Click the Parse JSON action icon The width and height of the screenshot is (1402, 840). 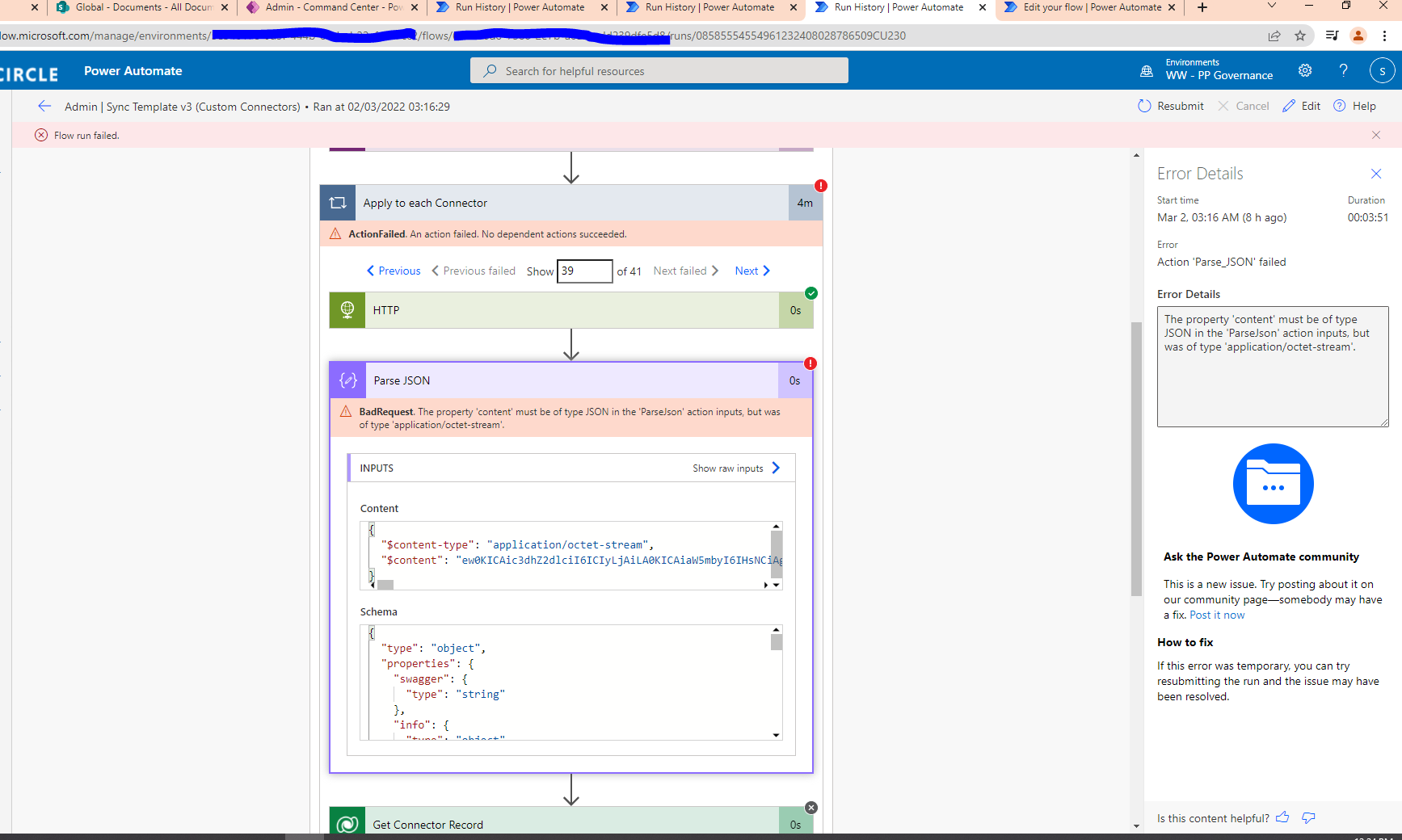point(347,380)
